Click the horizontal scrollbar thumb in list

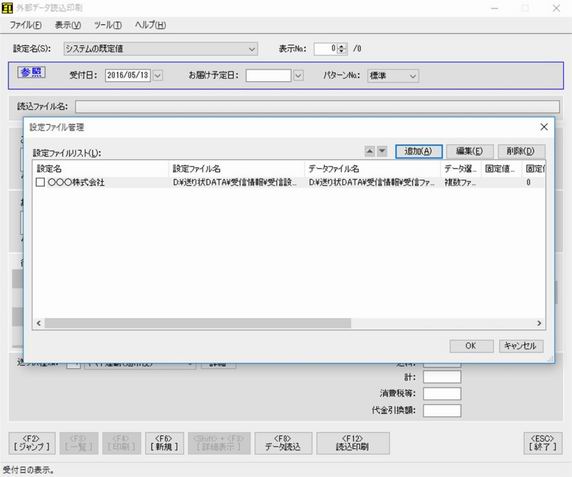(x=198, y=323)
